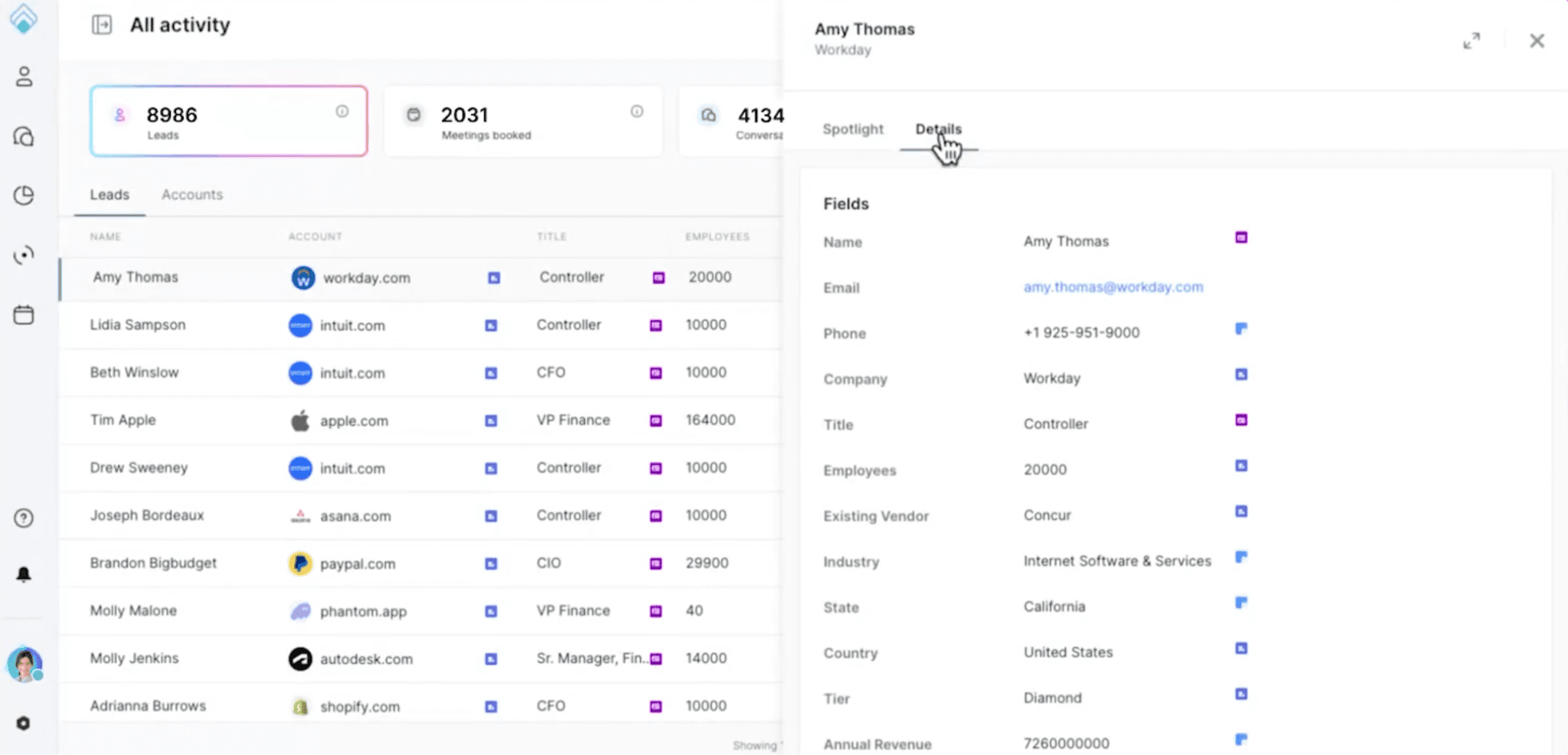Click source icon next to Name field
The width and height of the screenshot is (1568, 755).
pyautogui.click(x=1241, y=237)
